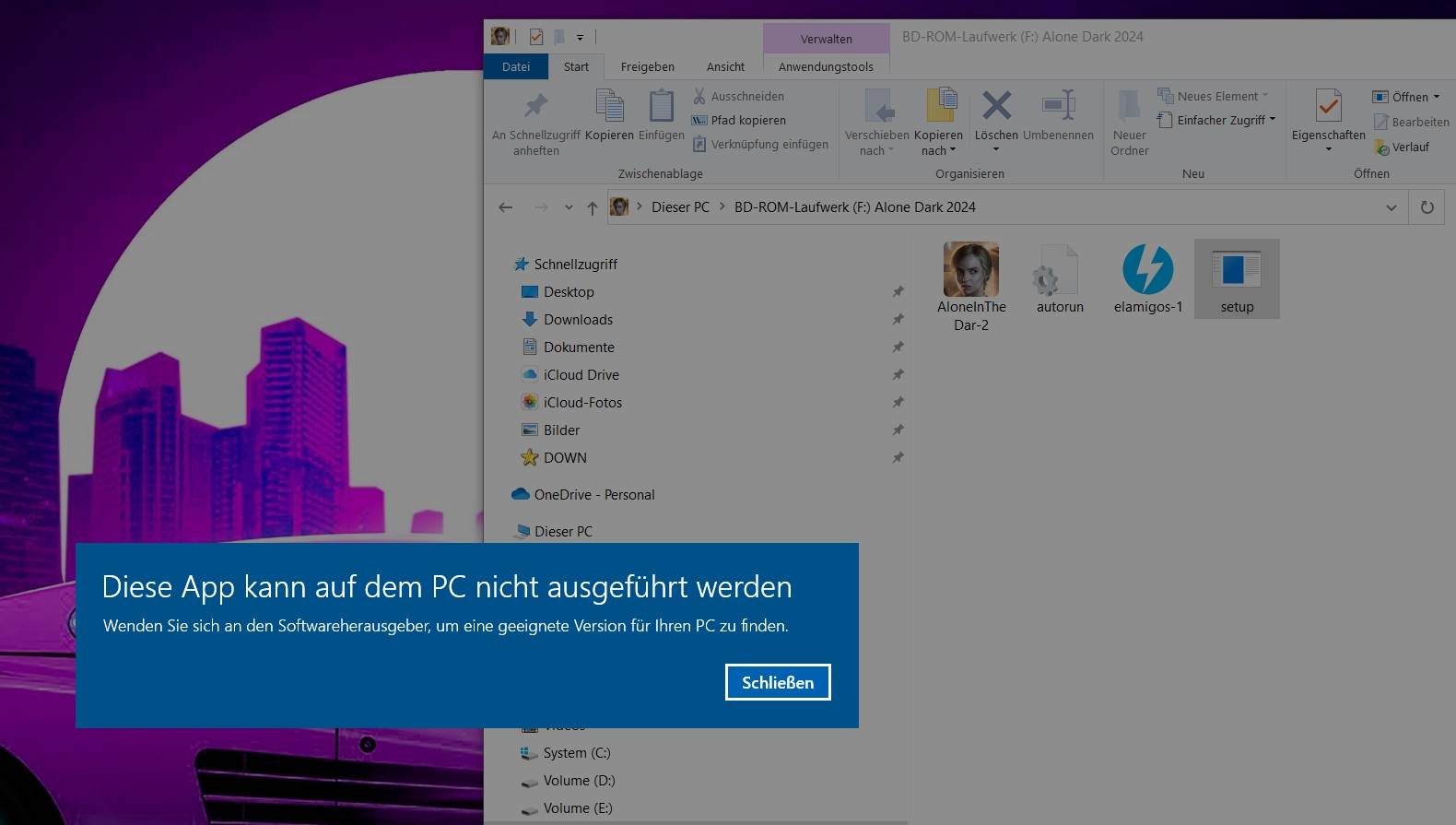This screenshot has height=825, width=1456.
Task: Open iCloud-Fotos in the navigation pane
Action: click(582, 403)
